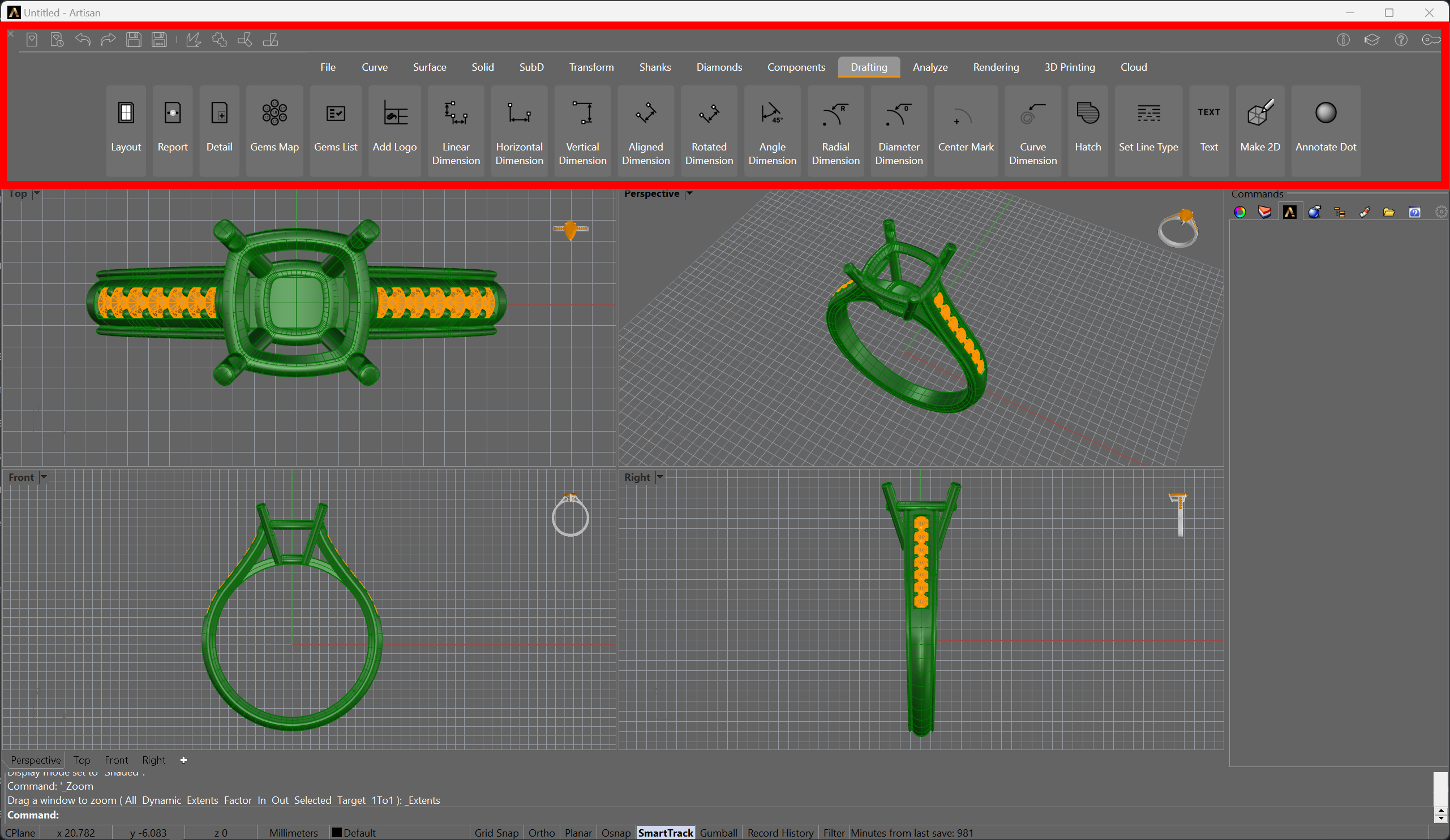
Task: Open the Shanks ribbon tab
Action: (x=655, y=67)
